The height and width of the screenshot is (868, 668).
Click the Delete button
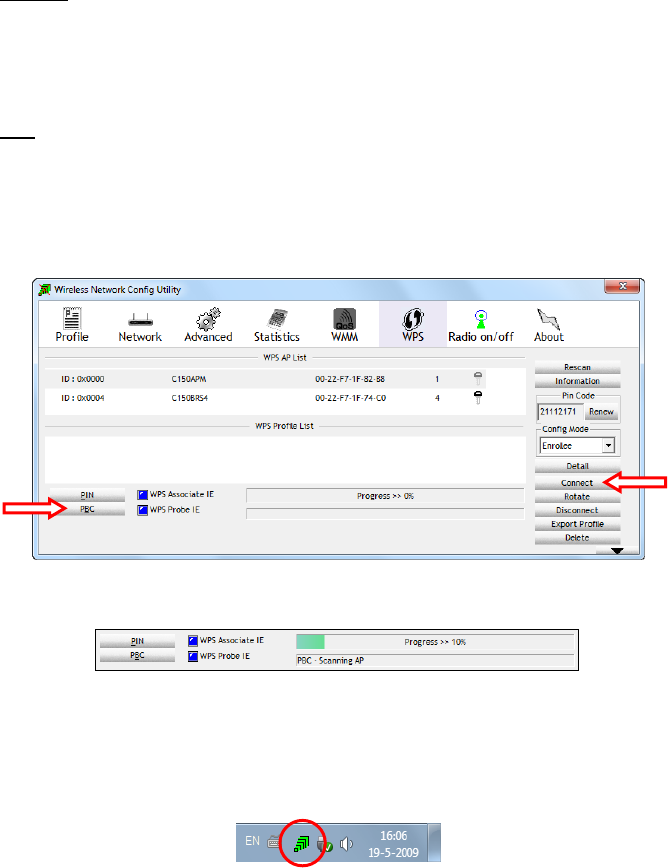click(x=577, y=538)
